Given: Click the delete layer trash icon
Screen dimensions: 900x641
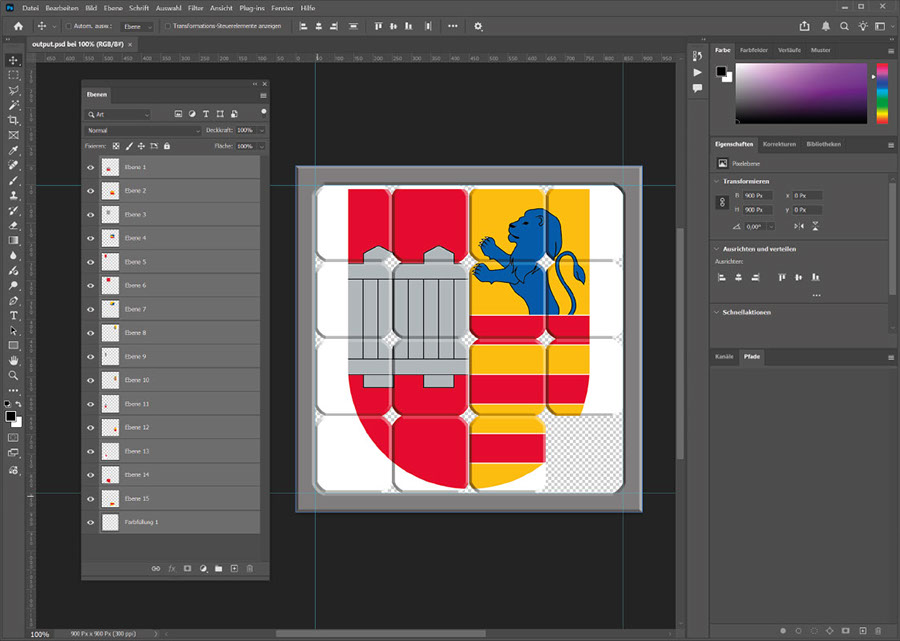Looking at the screenshot, I should [250, 568].
